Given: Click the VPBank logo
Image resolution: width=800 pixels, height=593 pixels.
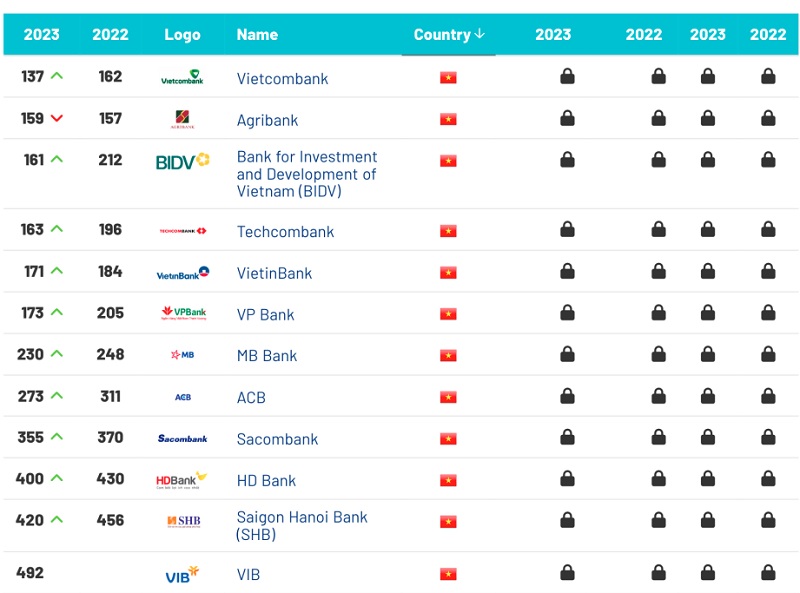Looking at the screenshot, I should point(184,313).
